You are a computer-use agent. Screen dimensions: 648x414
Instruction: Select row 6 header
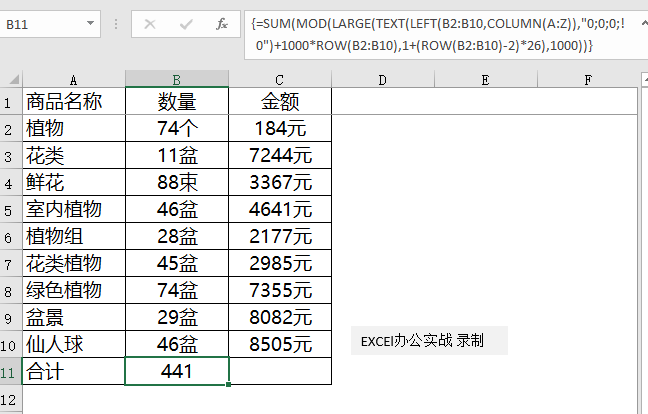coord(9,236)
